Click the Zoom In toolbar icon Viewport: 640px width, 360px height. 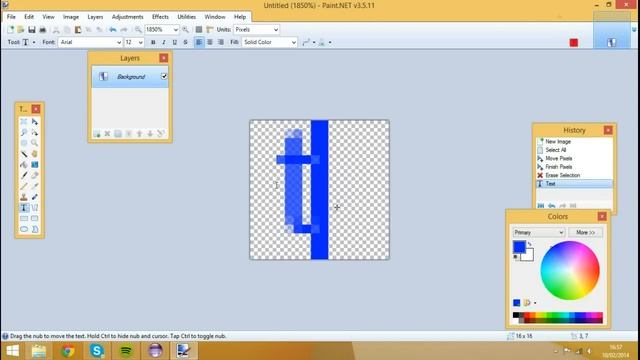[x=185, y=29]
